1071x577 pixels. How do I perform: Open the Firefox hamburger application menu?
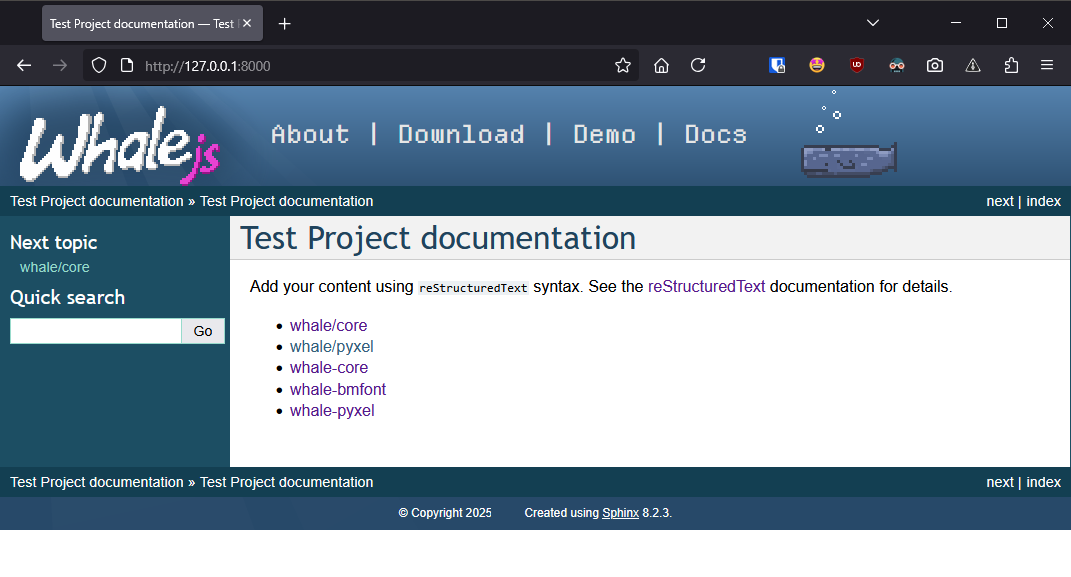click(1047, 66)
